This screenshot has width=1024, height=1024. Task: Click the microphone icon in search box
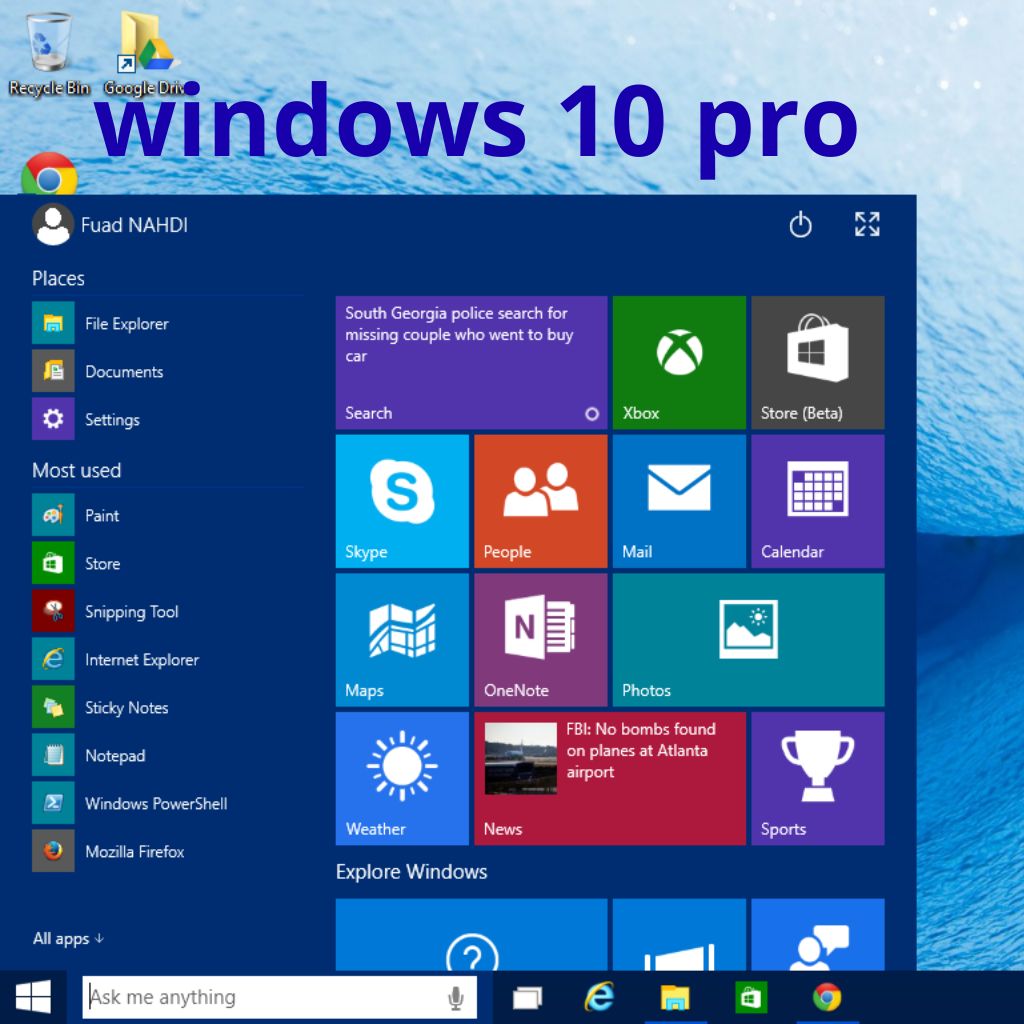tap(456, 997)
